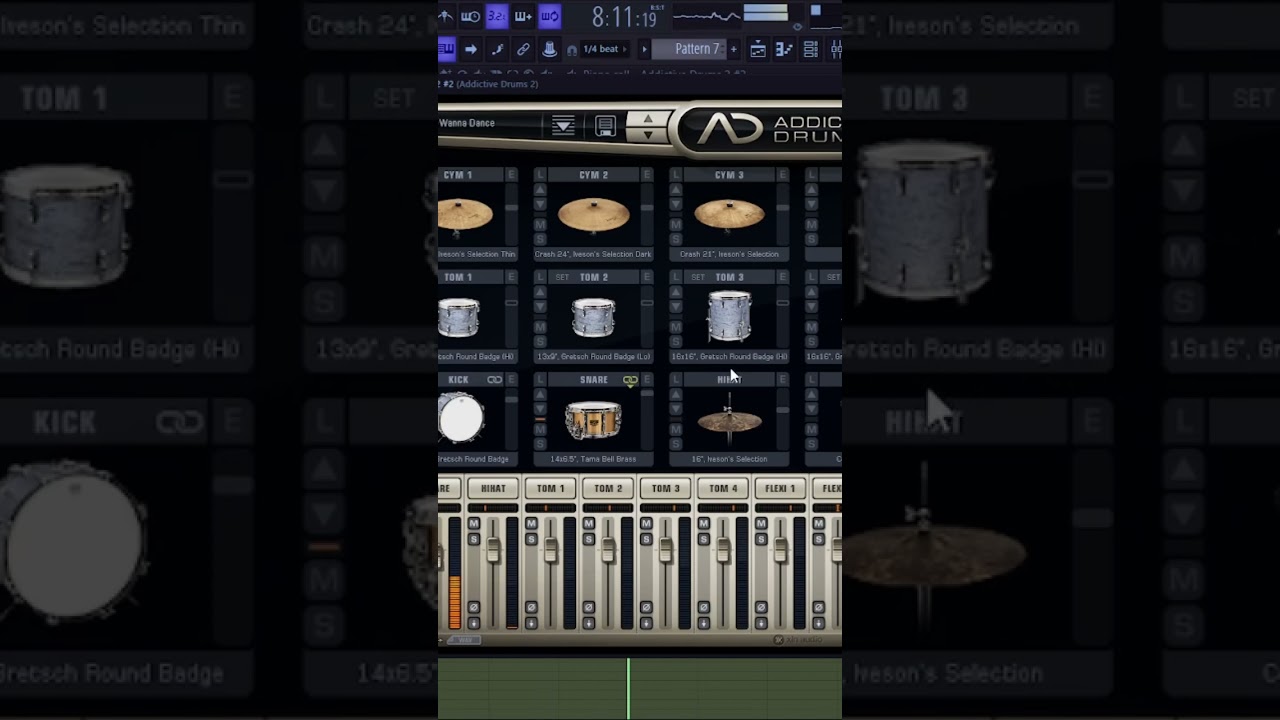Viewport: 1280px width, 720px height.
Task: Invert phase on Hihat channel
Action: pos(474,607)
